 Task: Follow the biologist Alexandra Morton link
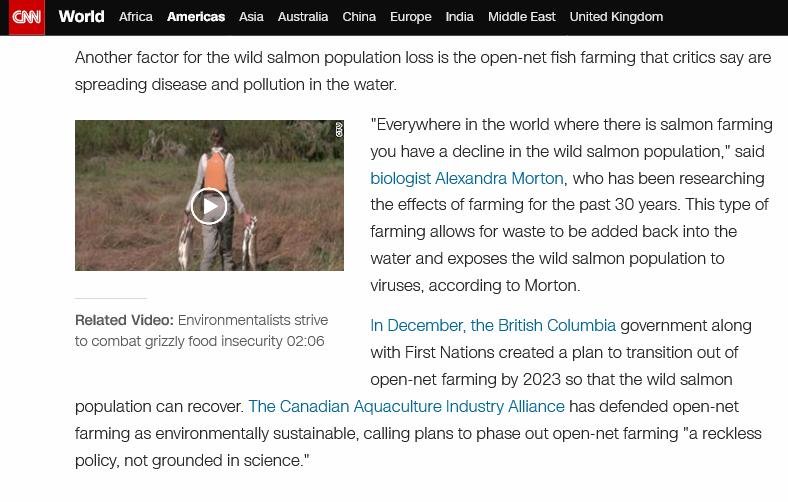(x=467, y=179)
